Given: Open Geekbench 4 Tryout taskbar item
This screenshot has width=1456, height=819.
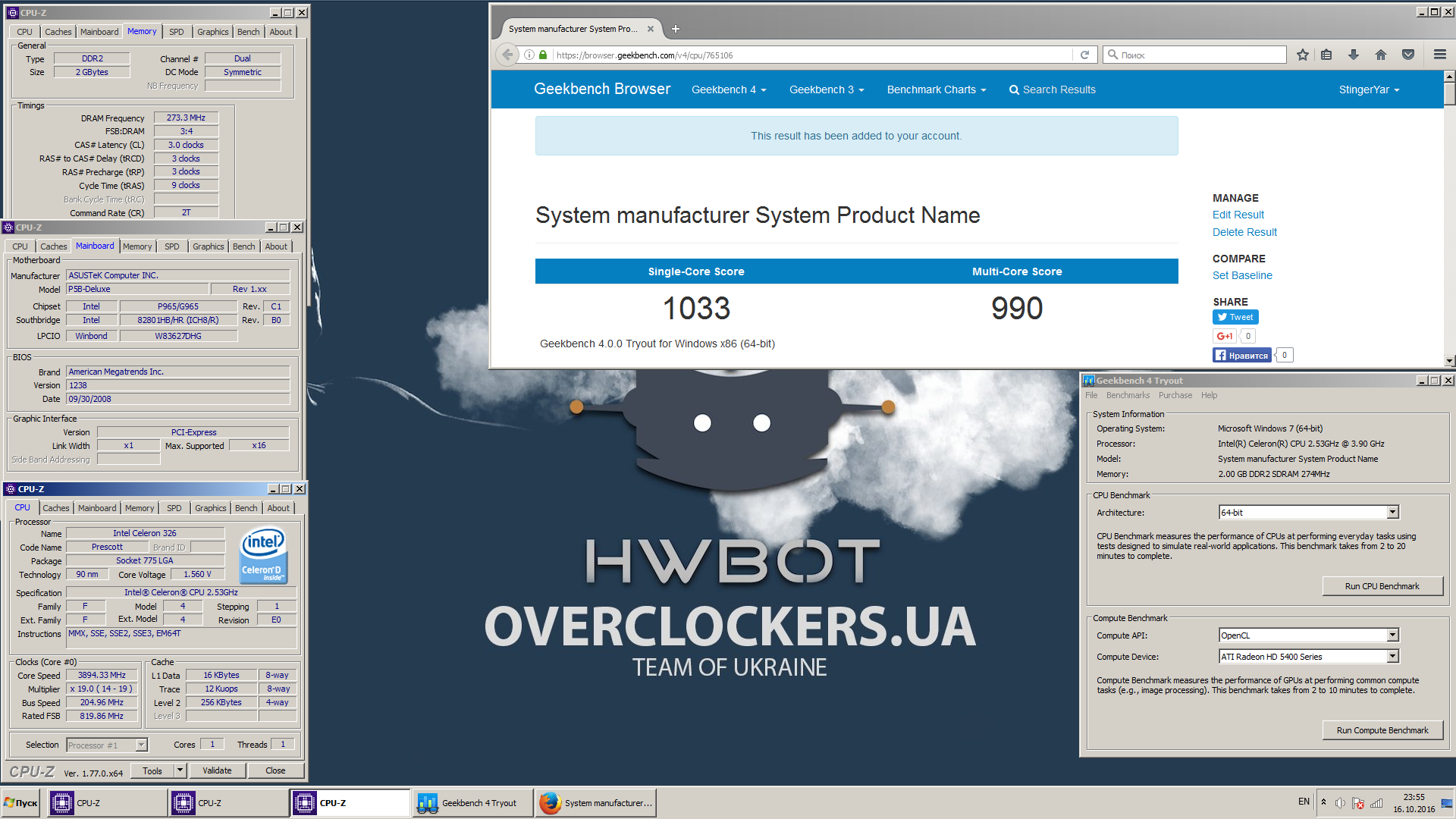Looking at the screenshot, I should (x=473, y=803).
